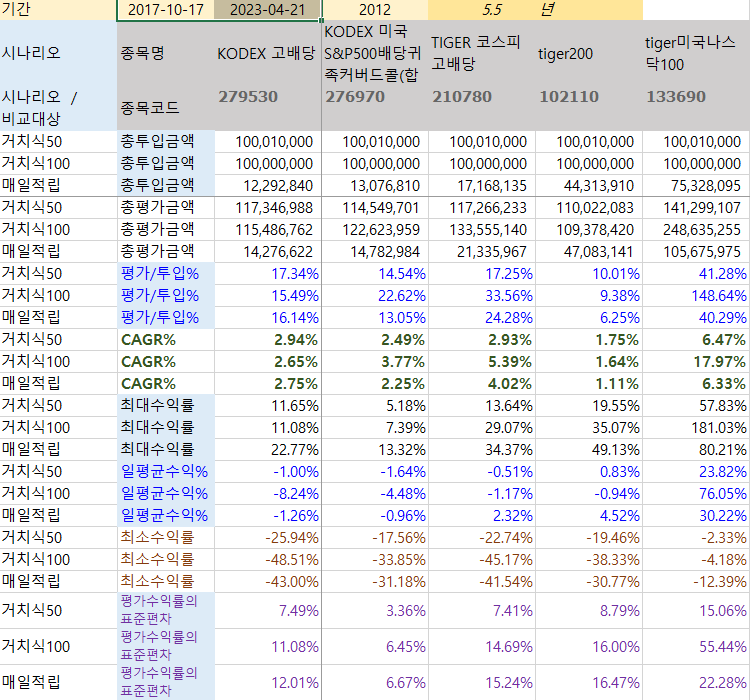750x700 pixels.
Task: Select cell with value 12,292,840
Action: tap(267, 185)
